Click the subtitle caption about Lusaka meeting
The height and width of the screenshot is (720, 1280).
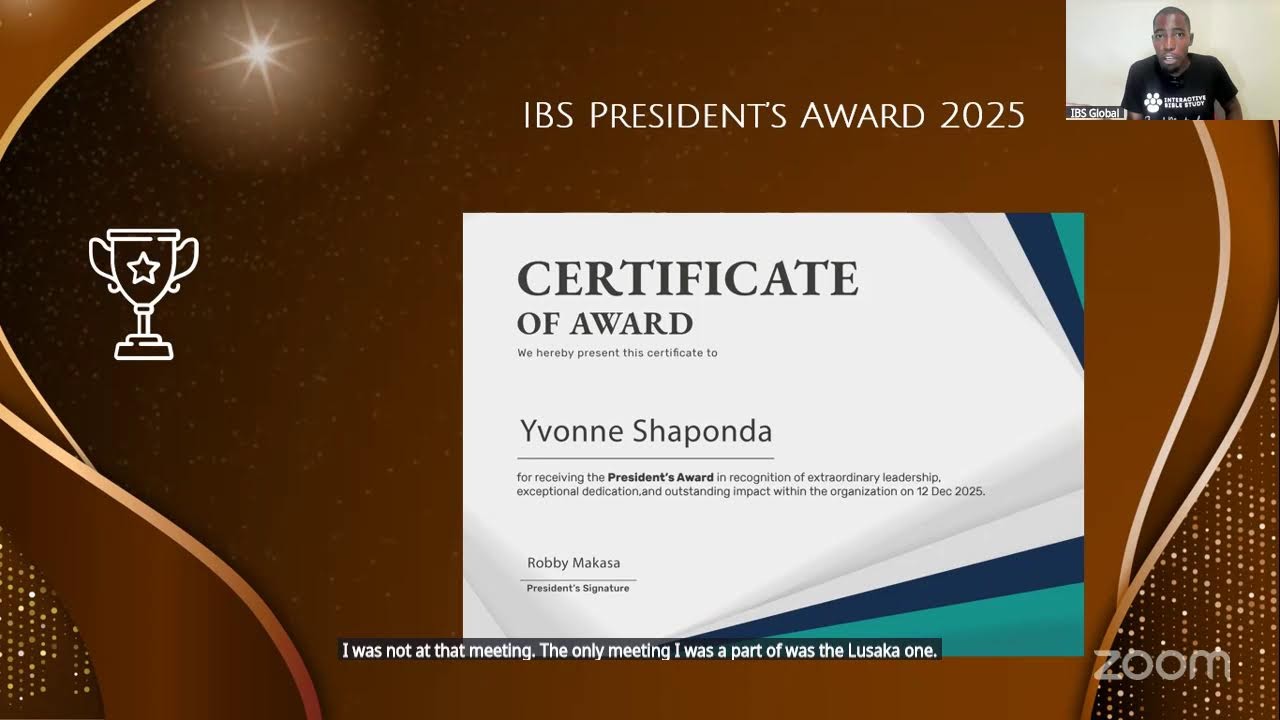tap(640, 650)
